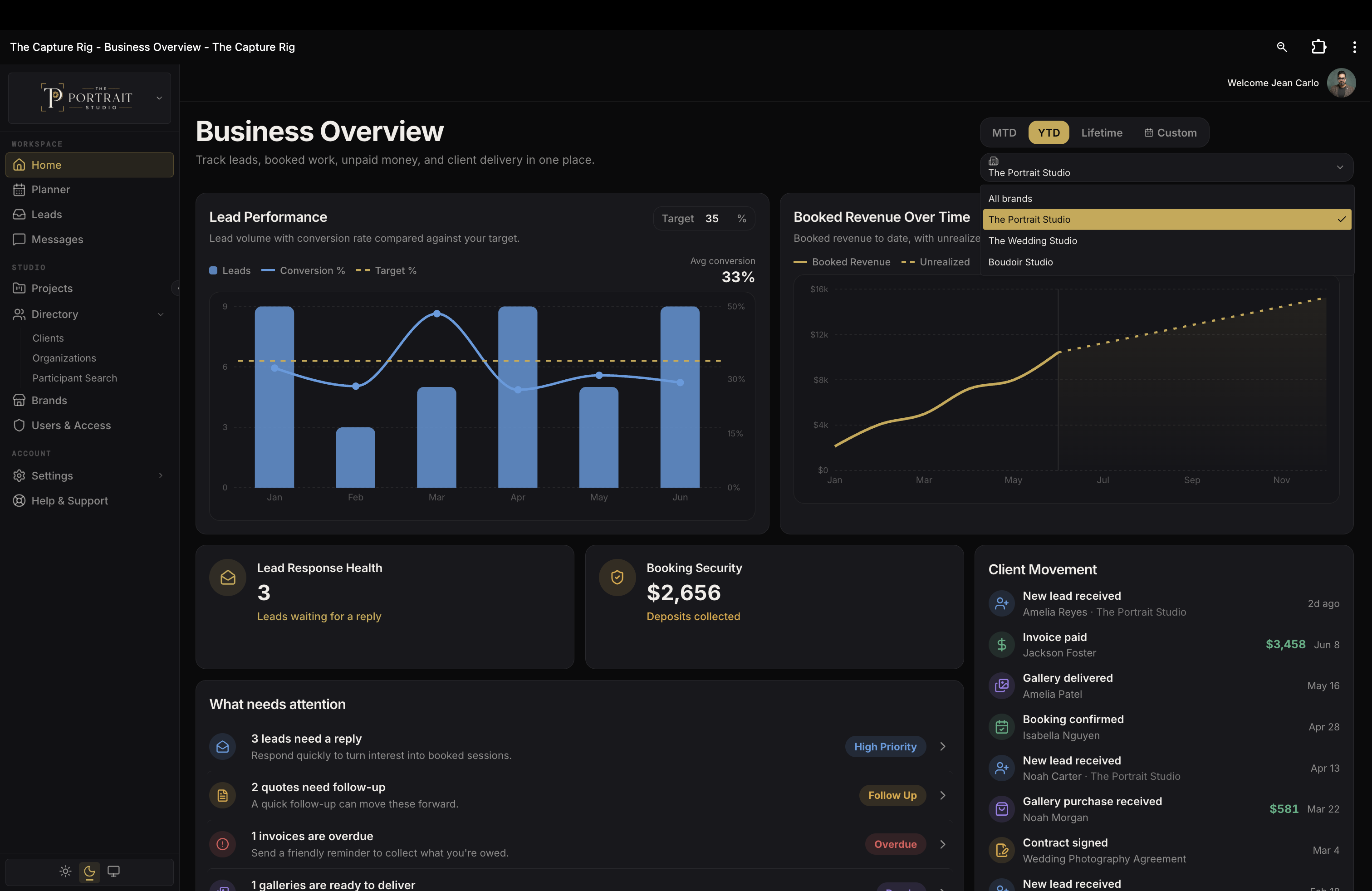Click Jean Carlo's profile avatar
1372x891 pixels.
pos(1341,83)
